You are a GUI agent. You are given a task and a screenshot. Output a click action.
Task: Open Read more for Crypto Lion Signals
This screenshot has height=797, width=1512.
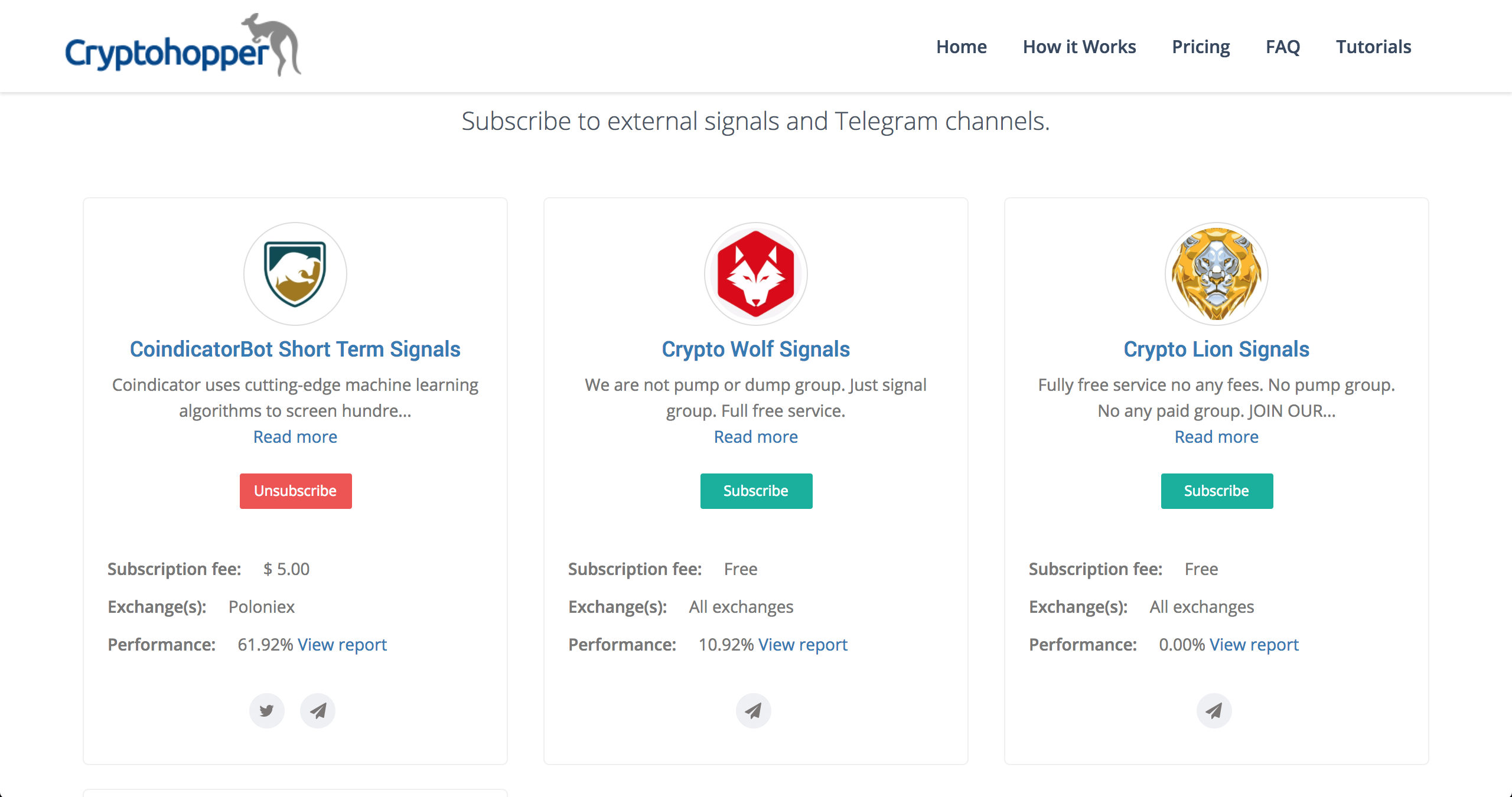1216,436
